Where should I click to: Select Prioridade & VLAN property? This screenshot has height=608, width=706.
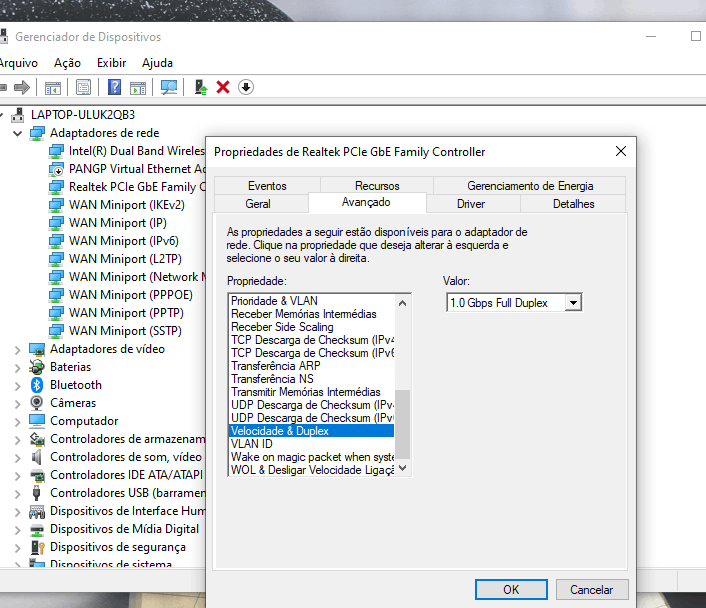(312, 301)
